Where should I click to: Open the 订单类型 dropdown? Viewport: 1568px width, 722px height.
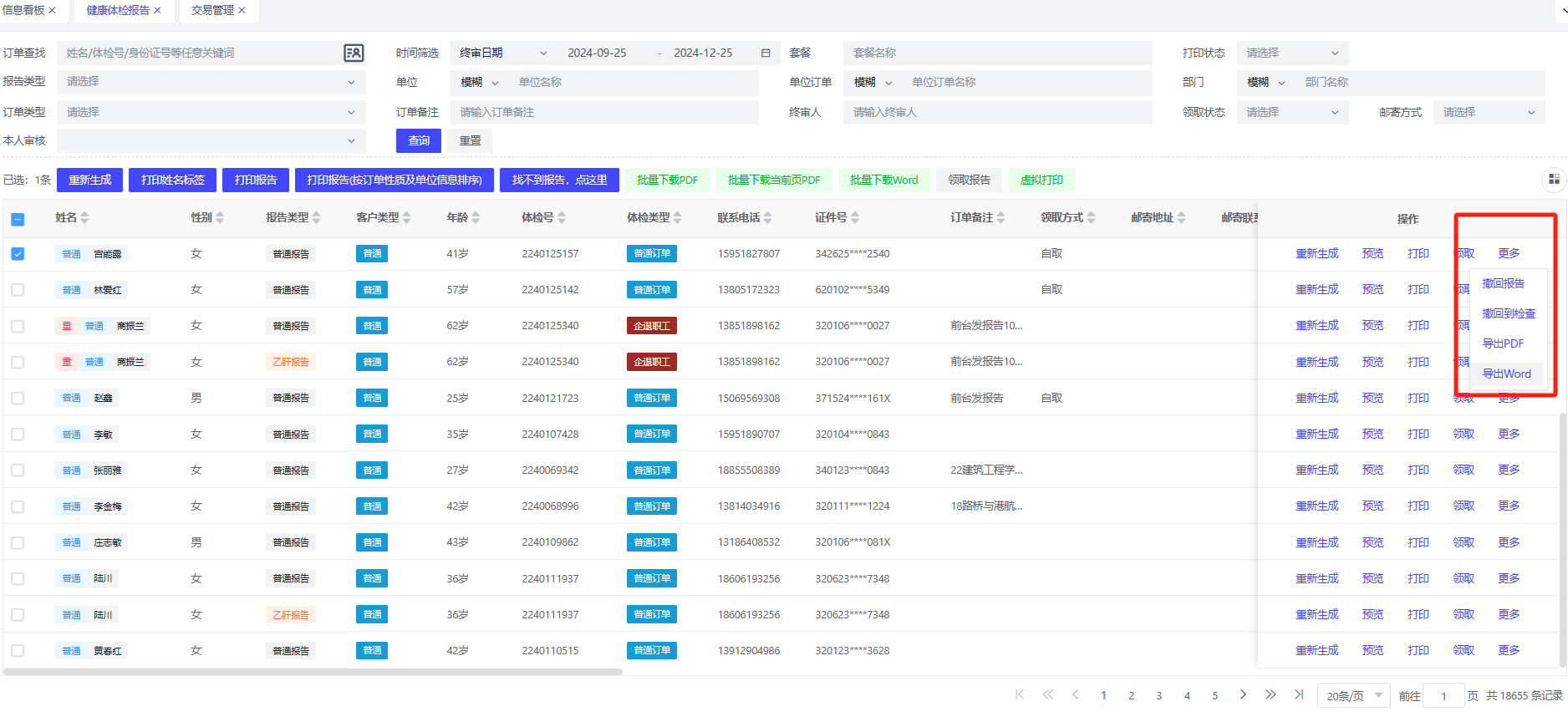(x=211, y=112)
